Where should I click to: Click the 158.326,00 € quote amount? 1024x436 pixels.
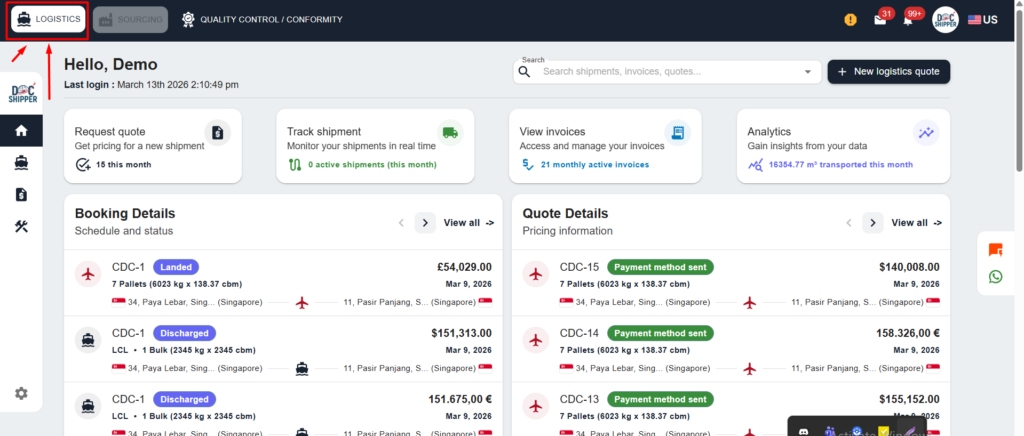point(908,333)
